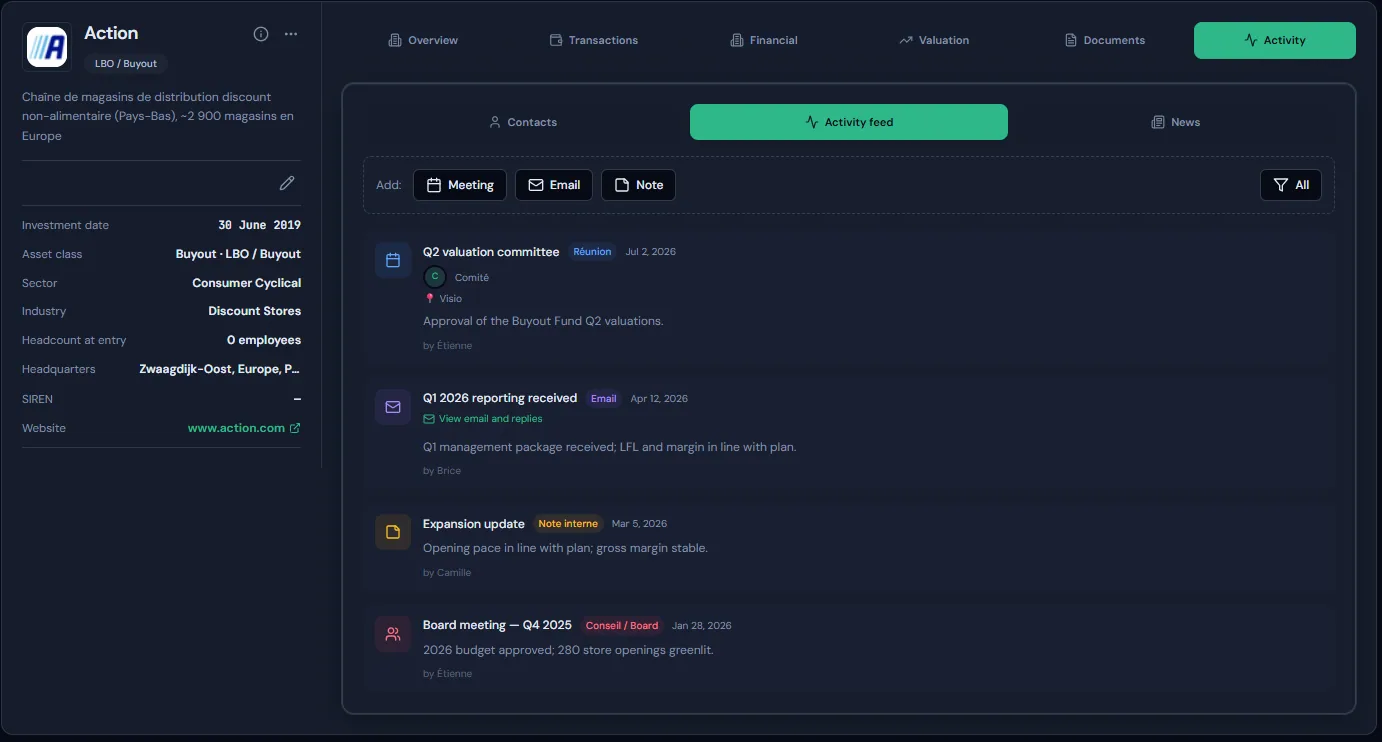Open the Documents tab
1382x742 pixels.
pos(1104,40)
